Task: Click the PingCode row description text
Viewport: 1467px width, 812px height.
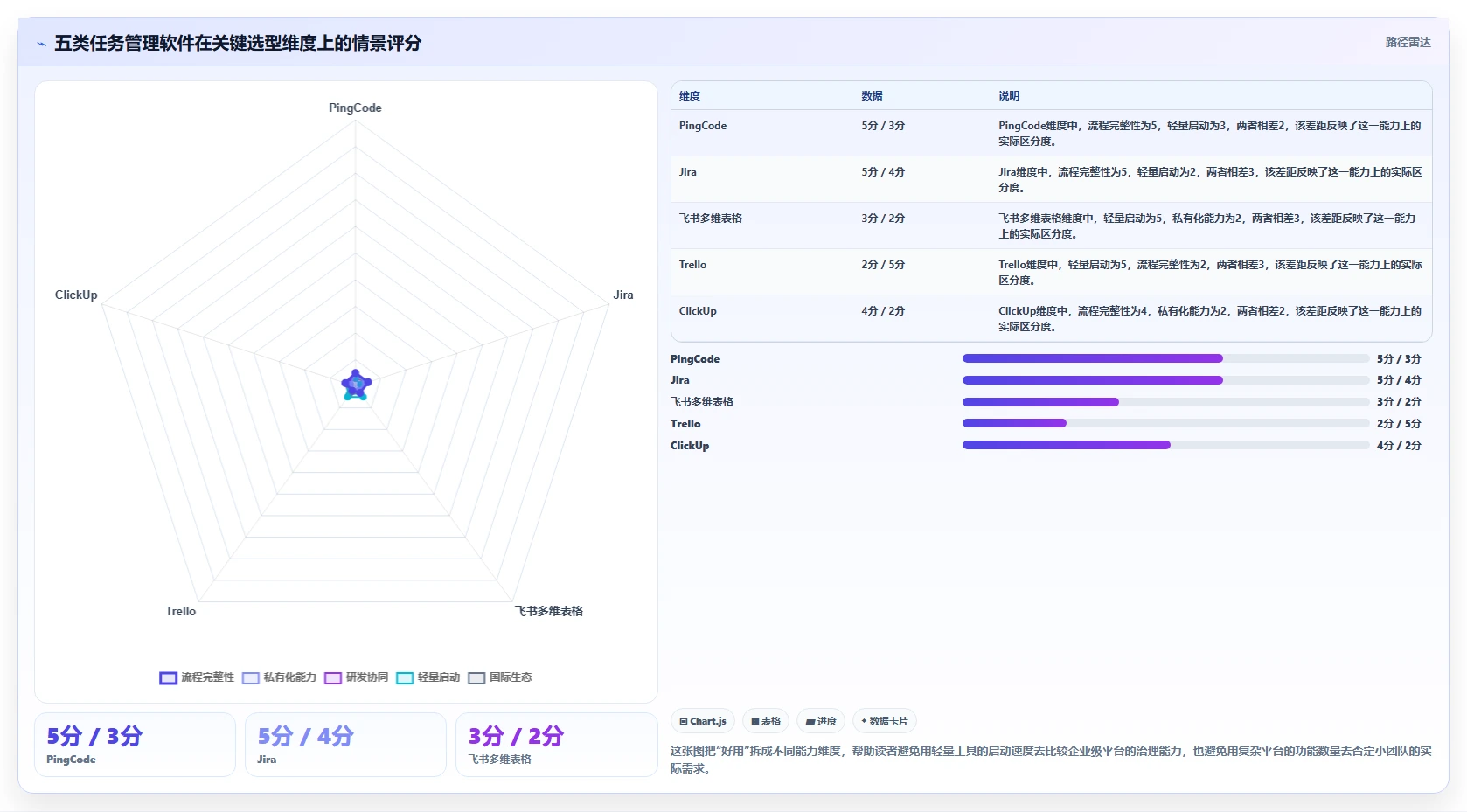Action: pyautogui.click(x=1210, y=134)
